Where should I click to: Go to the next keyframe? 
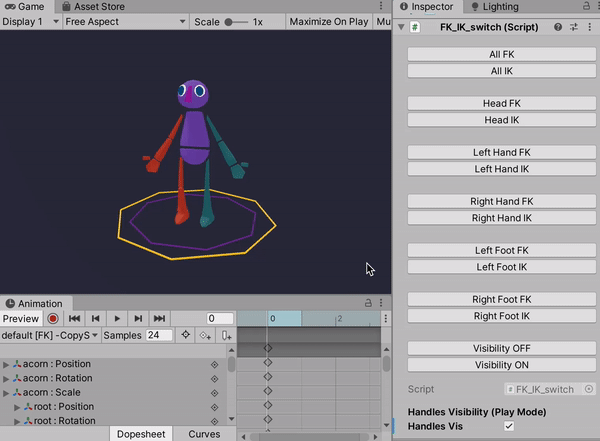[138, 319]
